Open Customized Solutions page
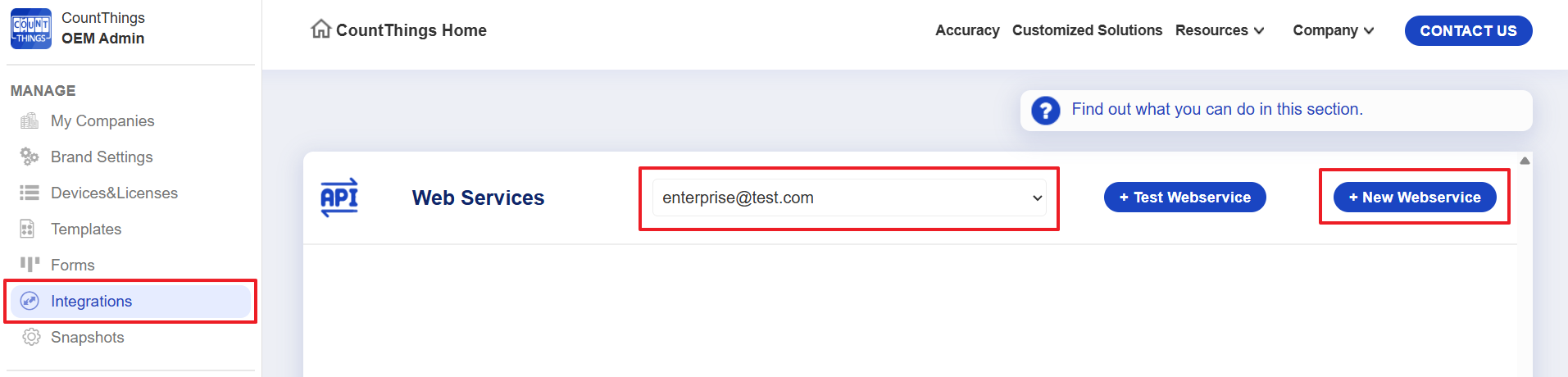1568x377 pixels. click(x=1087, y=30)
